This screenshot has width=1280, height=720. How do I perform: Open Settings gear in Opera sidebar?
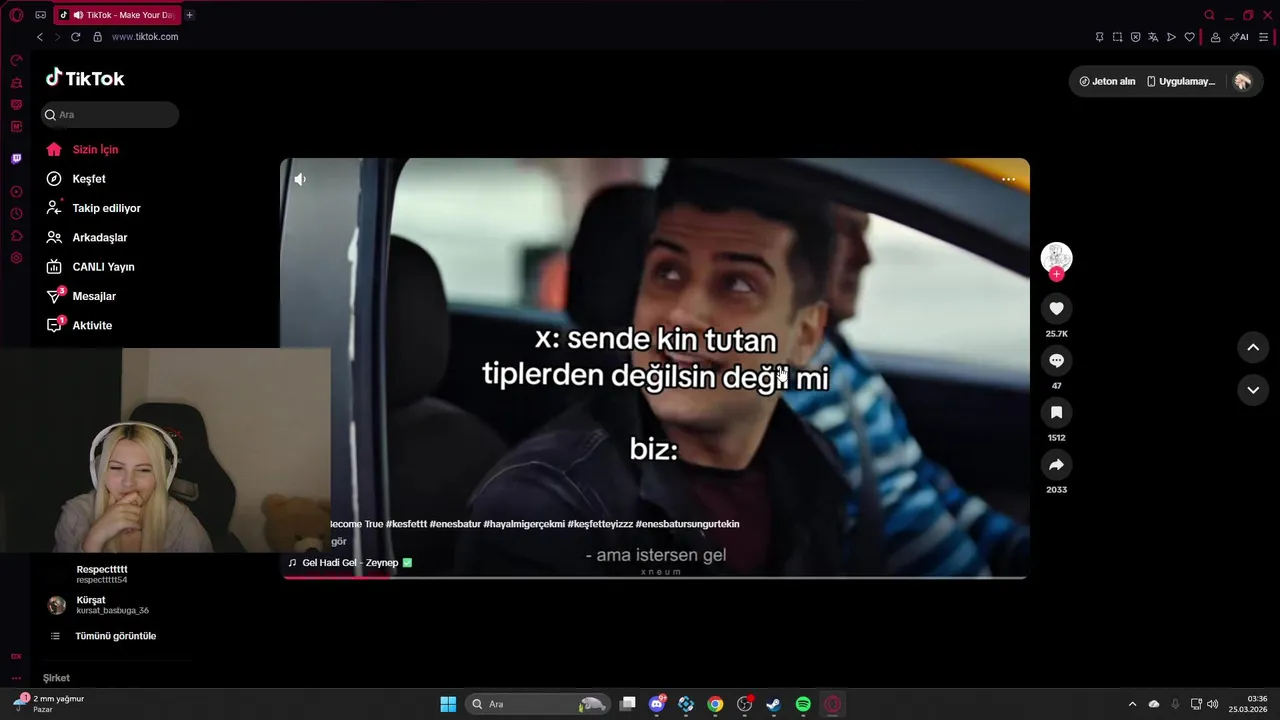pos(16,258)
